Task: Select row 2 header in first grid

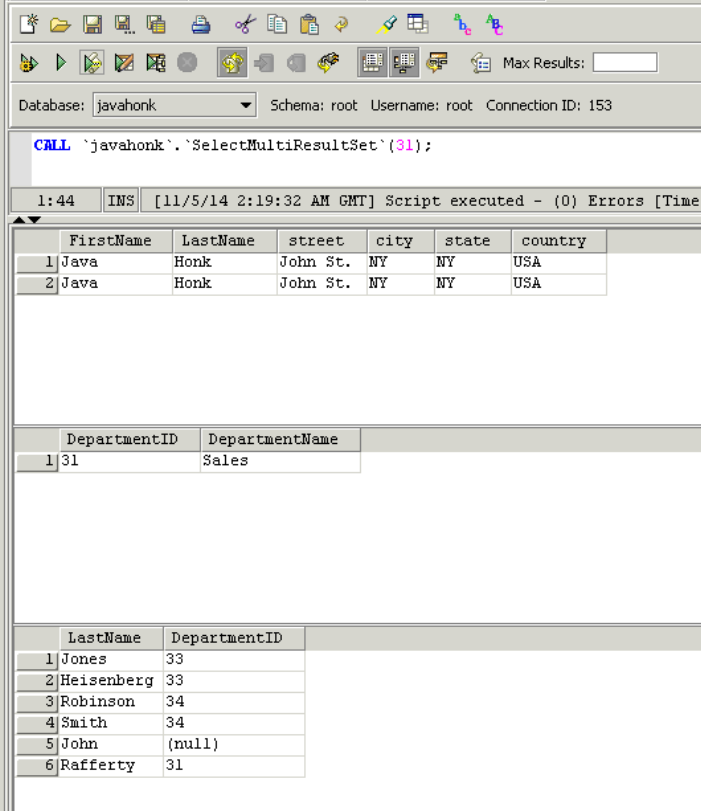Action: (x=37, y=283)
